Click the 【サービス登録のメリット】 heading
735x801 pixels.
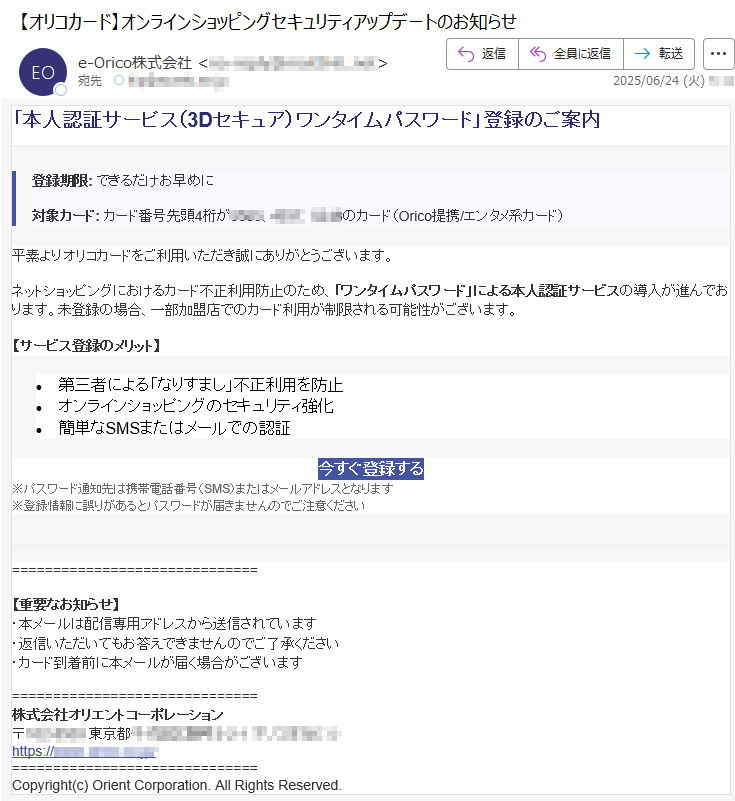87,346
